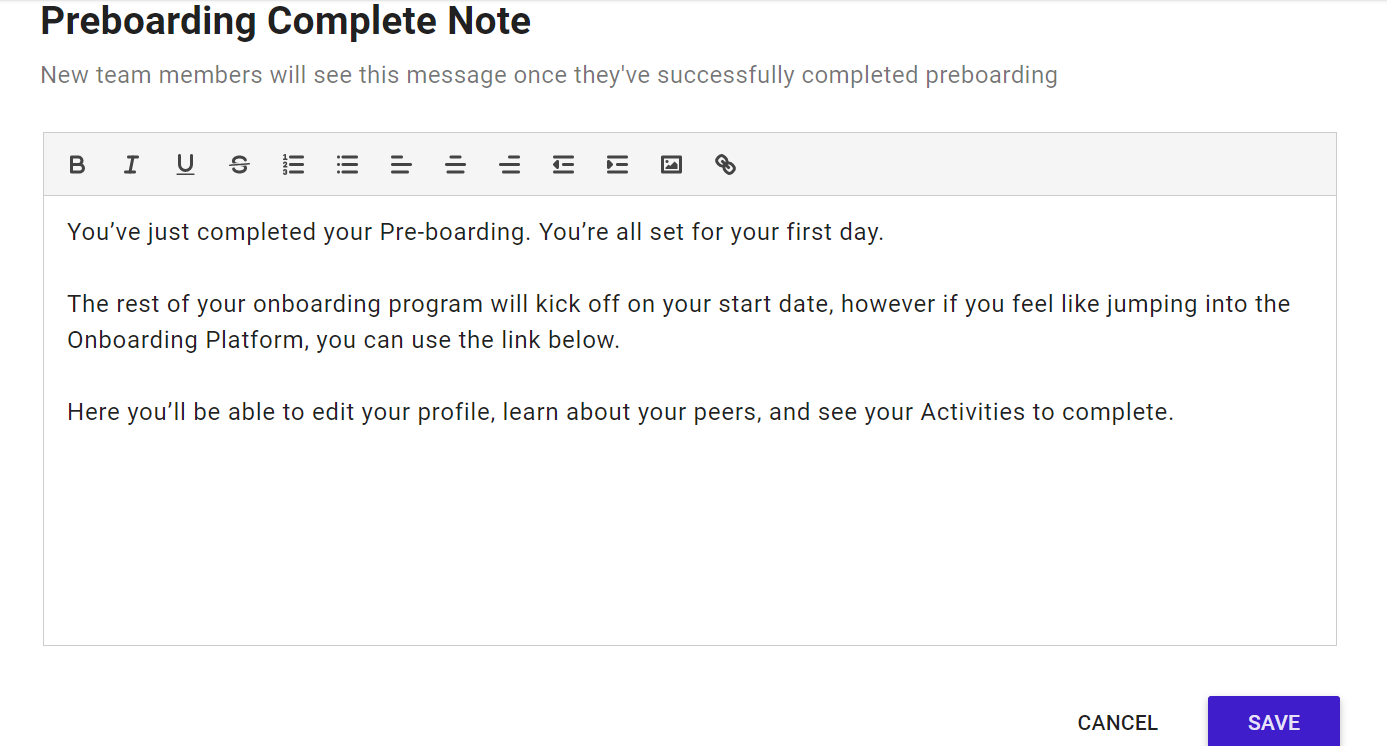Insert an image into the note
The width and height of the screenshot is (1387, 746).
tap(671, 165)
